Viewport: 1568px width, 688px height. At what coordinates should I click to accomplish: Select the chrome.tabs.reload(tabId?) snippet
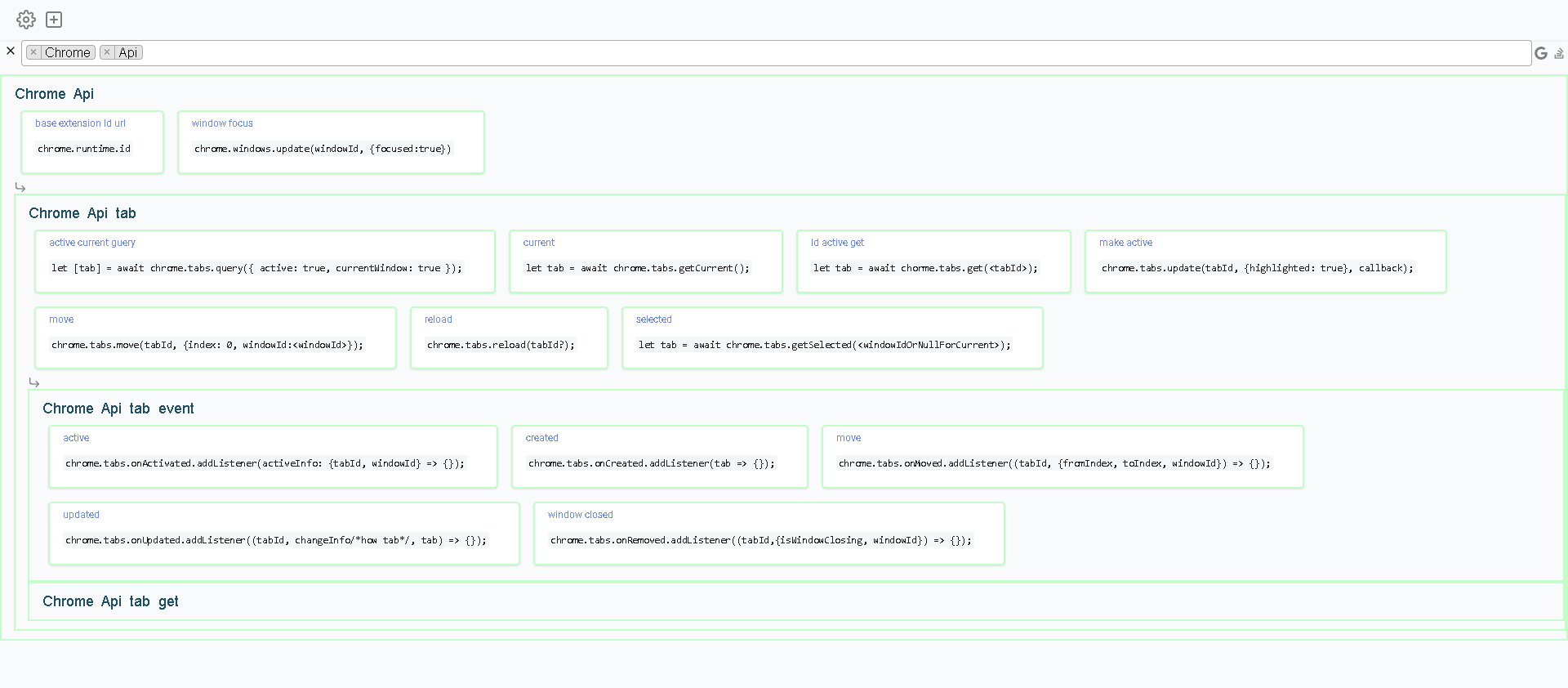pyautogui.click(x=501, y=345)
